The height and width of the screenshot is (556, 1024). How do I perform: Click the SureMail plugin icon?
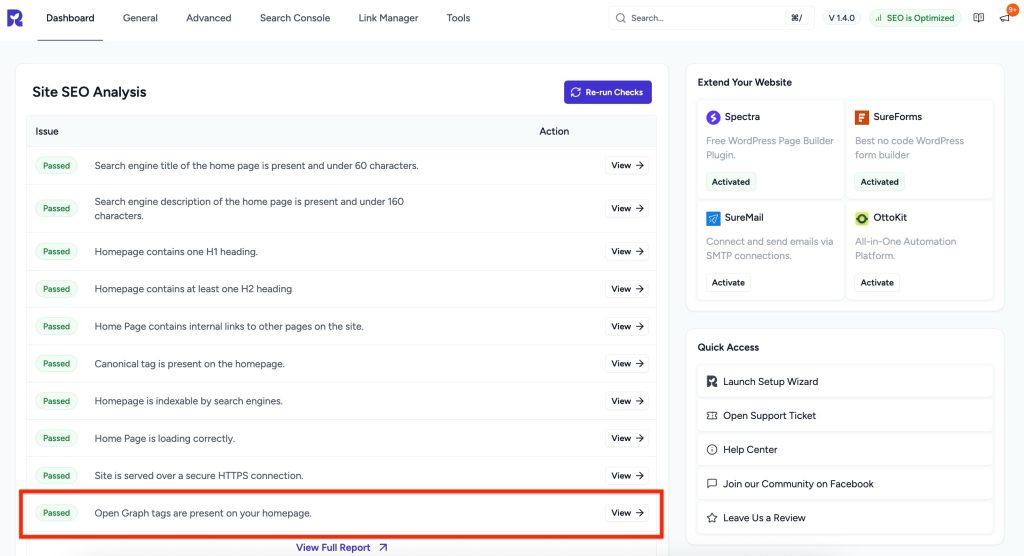(713, 218)
